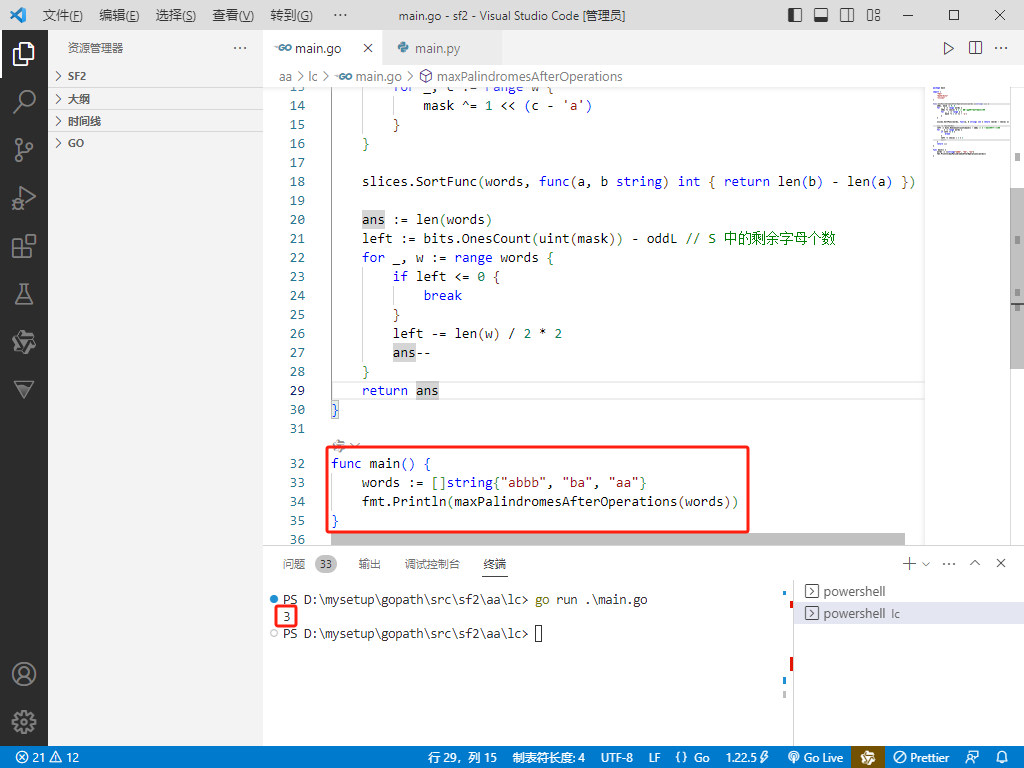Change indentation 制表符长度: 4

point(549,758)
